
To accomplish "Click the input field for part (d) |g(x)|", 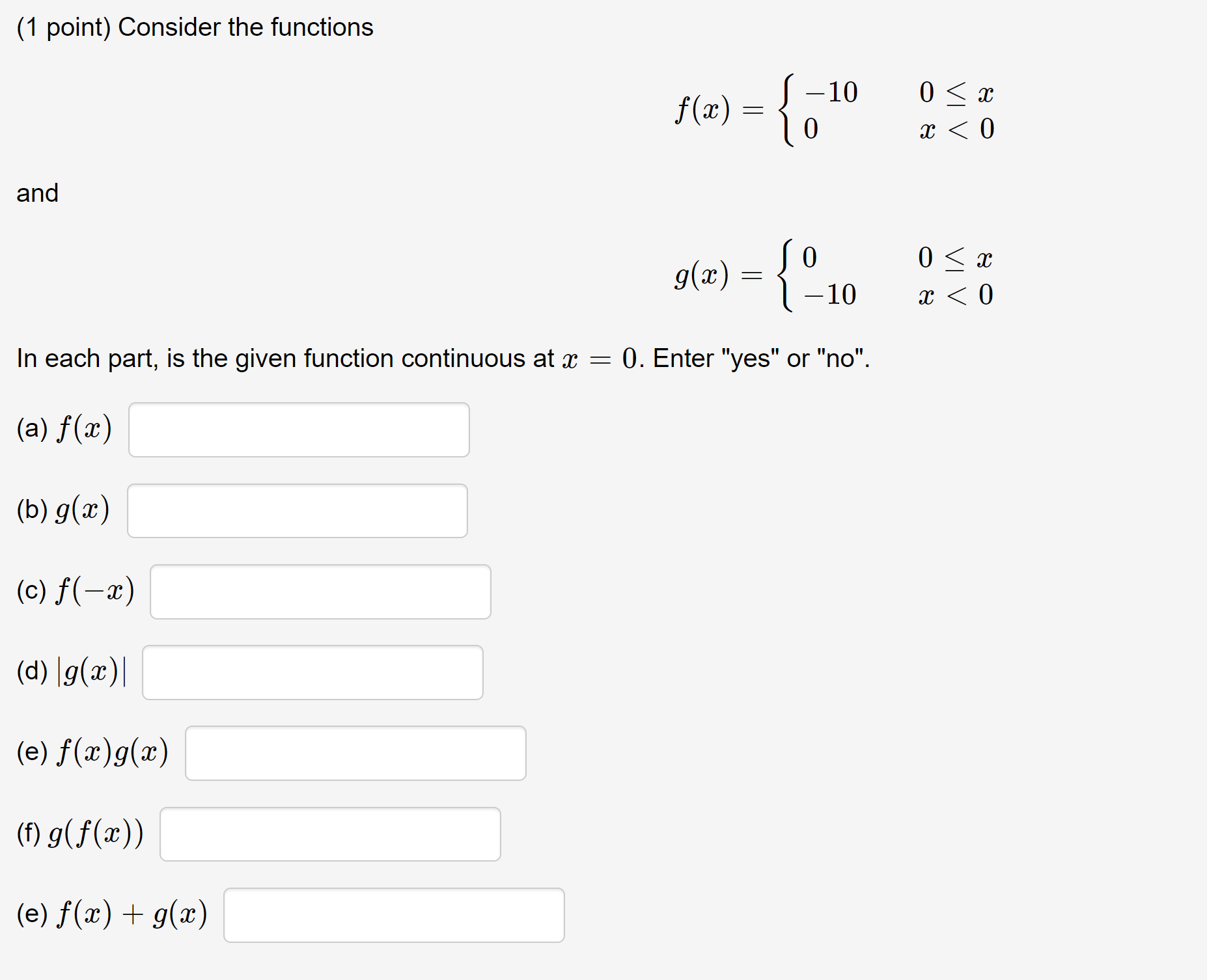I will point(312,672).
